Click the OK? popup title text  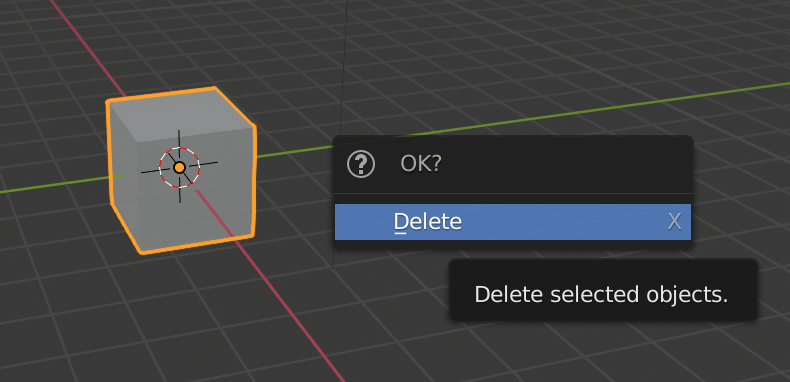click(x=421, y=164)
